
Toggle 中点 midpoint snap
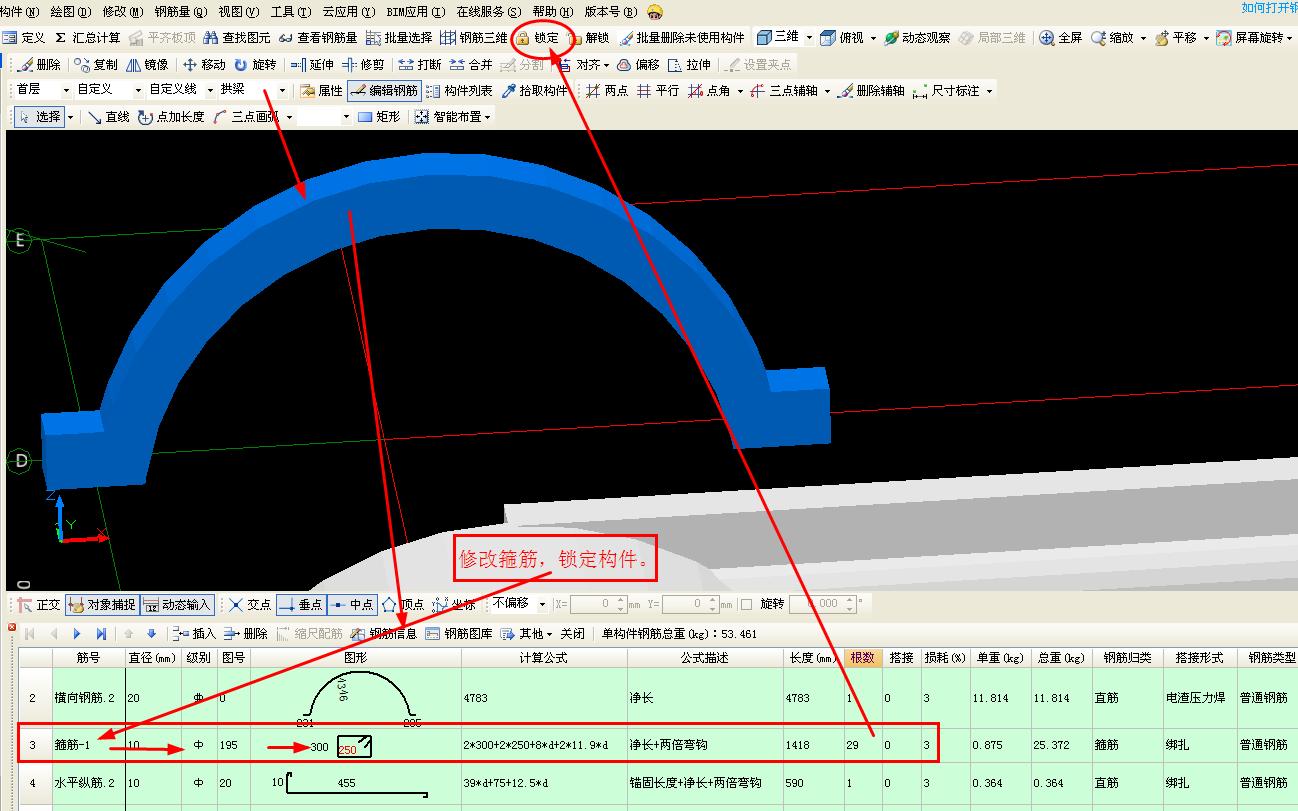point(351,605)
